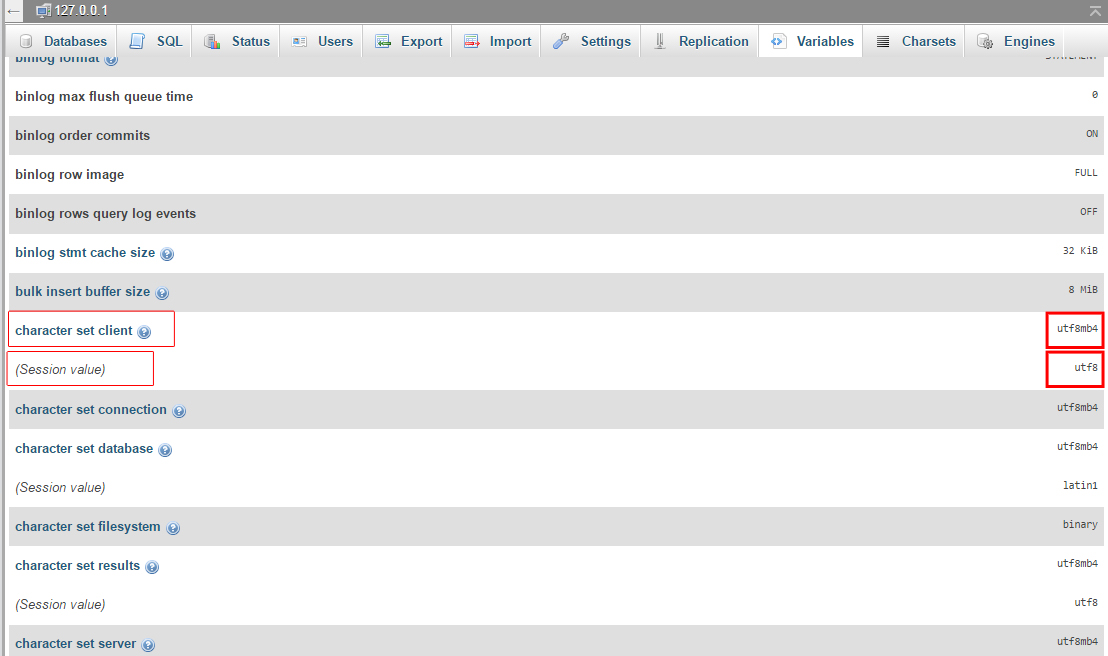The width and height of the screenshot is (1108, 656).
Task: Open help for binlog format
Action: [110, 59]
